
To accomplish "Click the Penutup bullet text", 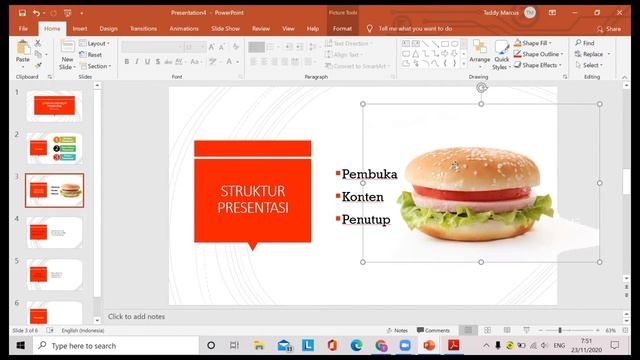I will (366, 220).
